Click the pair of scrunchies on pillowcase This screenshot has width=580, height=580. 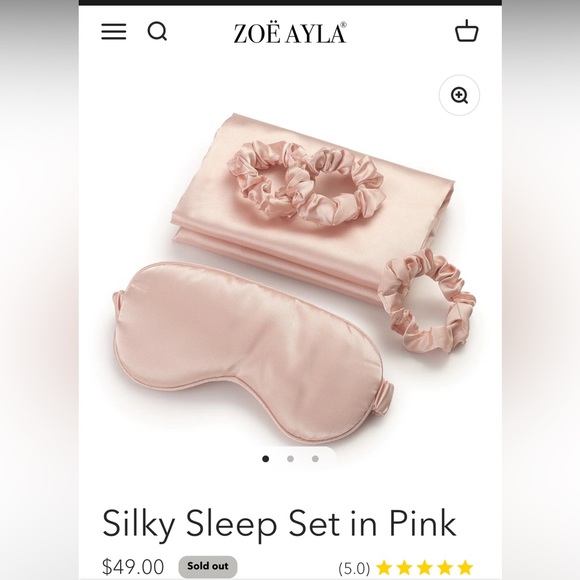pos(307,183)
